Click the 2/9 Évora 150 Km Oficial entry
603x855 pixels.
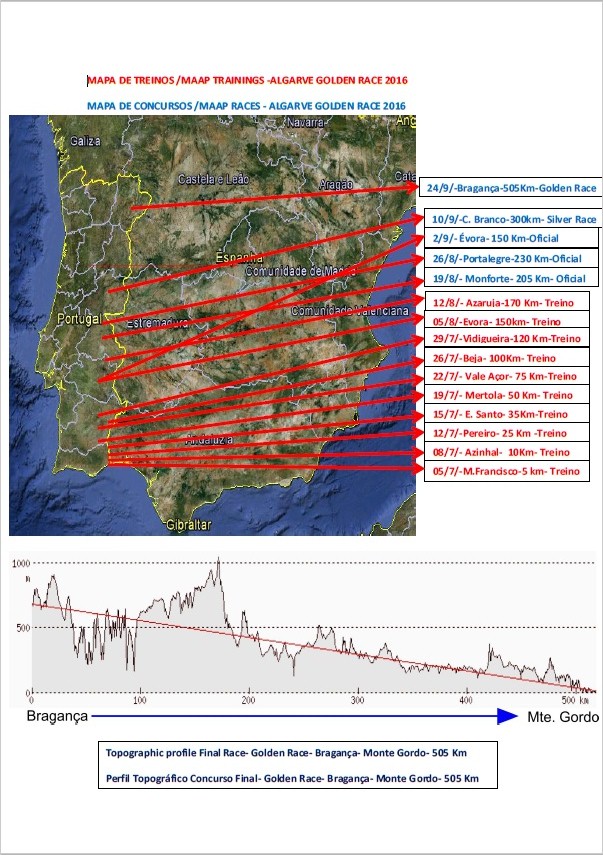click(511, 238)
